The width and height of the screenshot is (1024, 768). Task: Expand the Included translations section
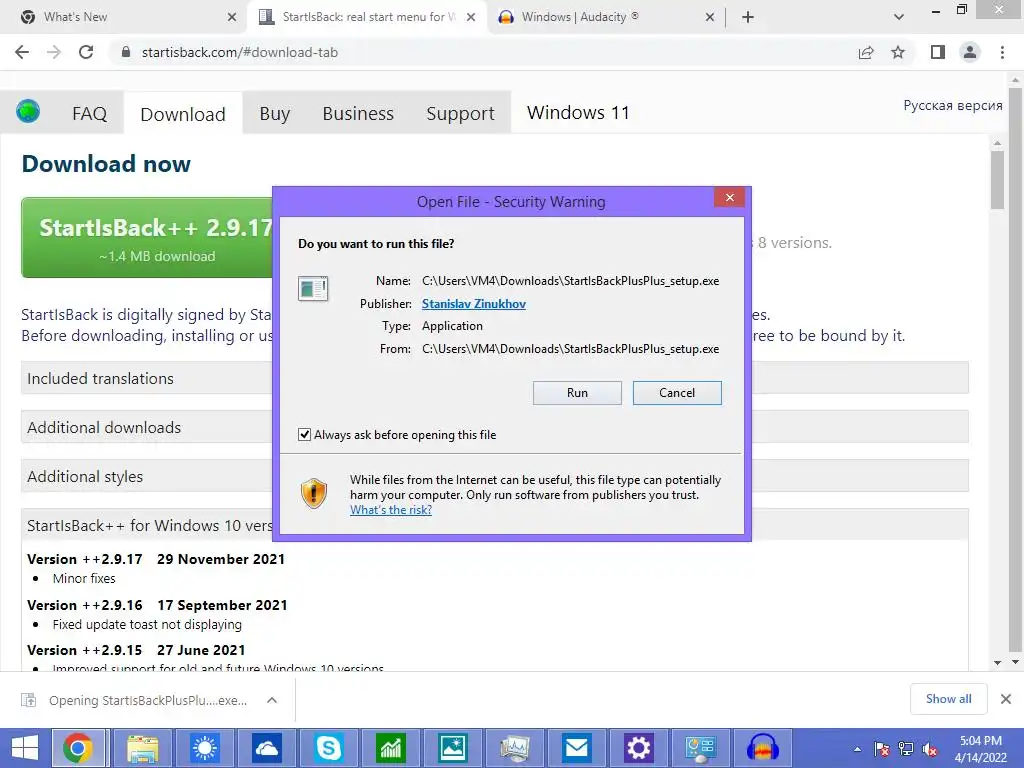494,378
